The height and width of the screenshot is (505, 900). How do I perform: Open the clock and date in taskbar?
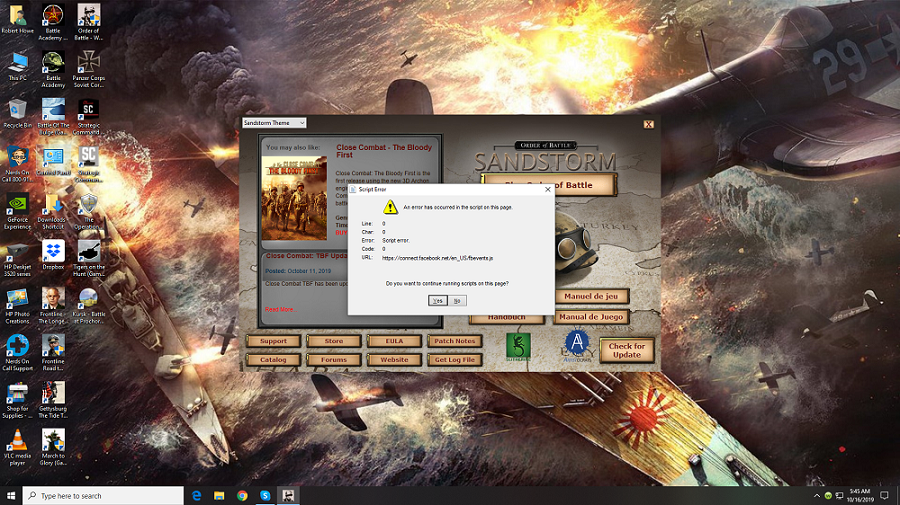pyautogui.click(x=860, y=496)
